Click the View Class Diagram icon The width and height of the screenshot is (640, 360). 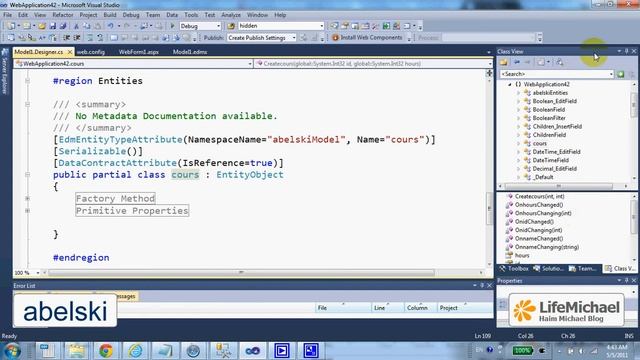click(560, 62)
